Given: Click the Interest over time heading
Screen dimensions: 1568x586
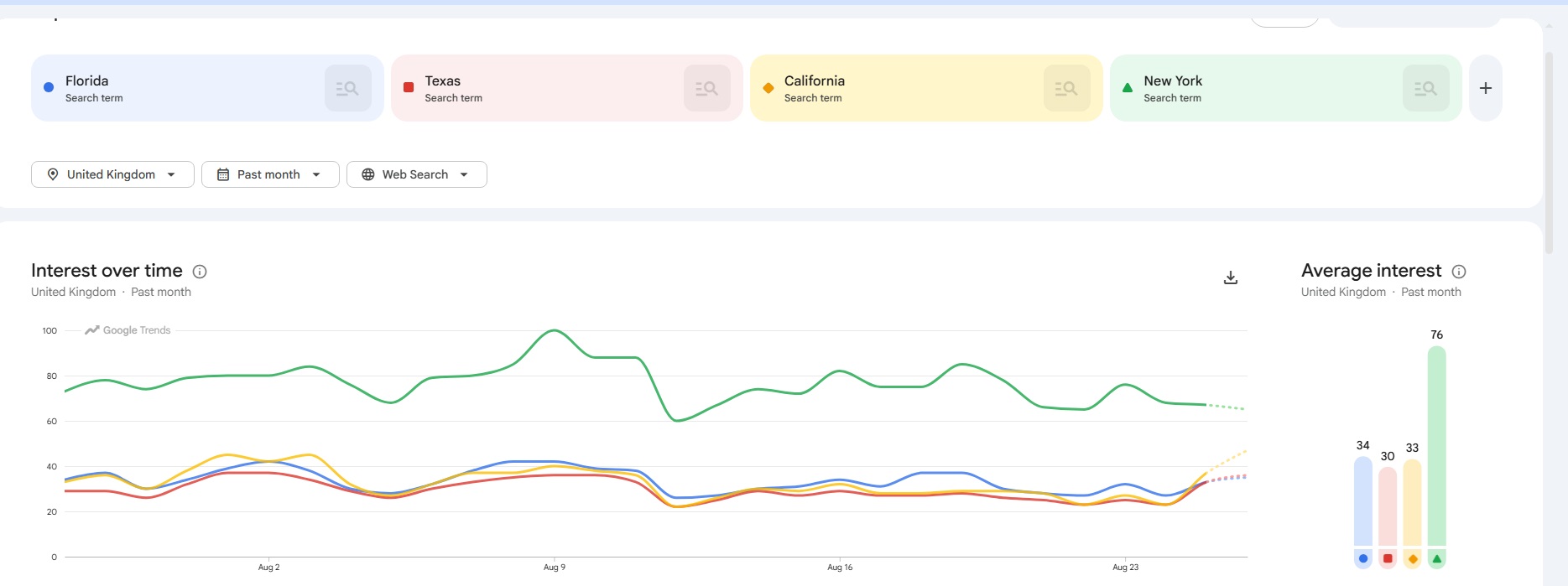Looking at the screenshot, I should pos(107,271).
